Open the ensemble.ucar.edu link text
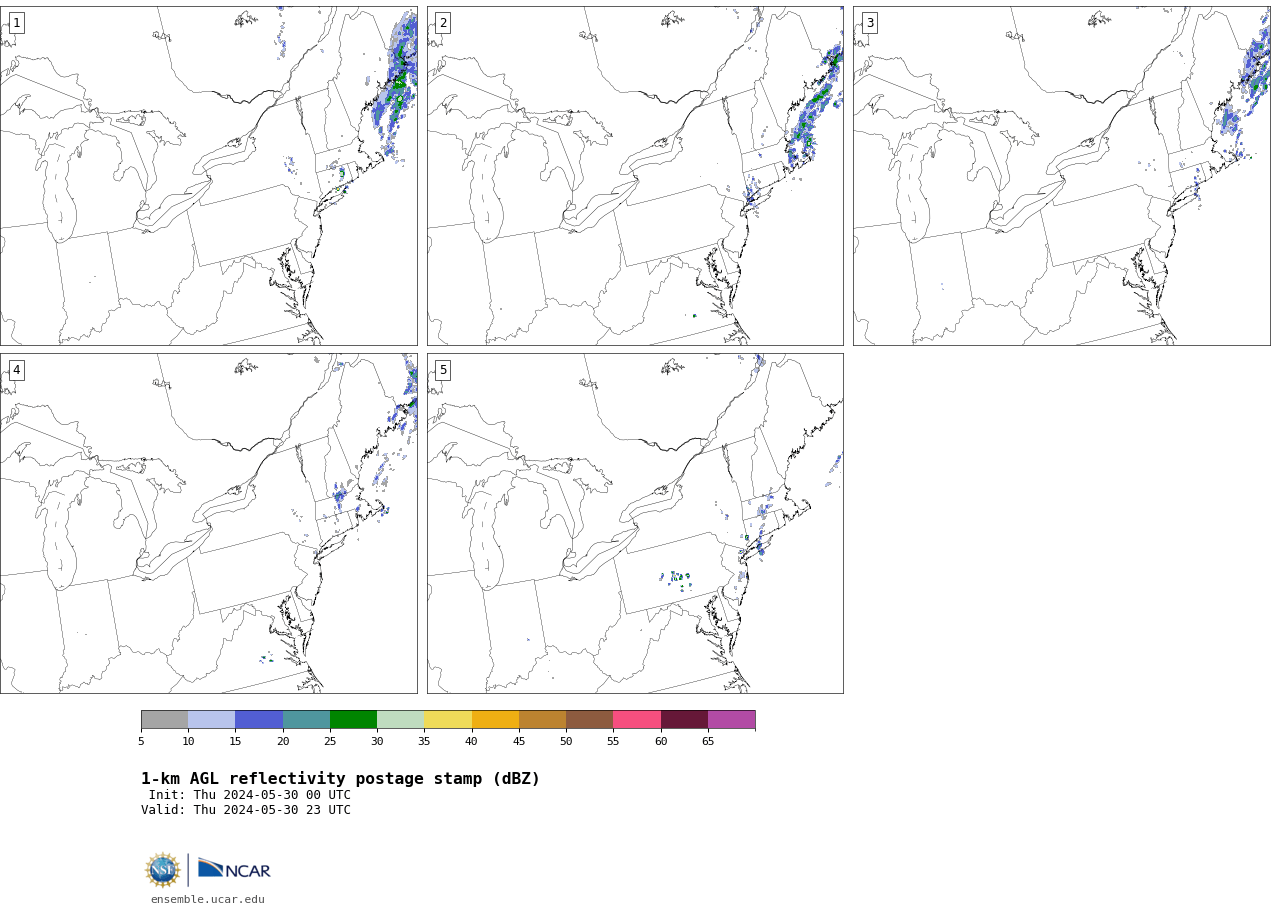1280x910 pixels. (208, 899)
